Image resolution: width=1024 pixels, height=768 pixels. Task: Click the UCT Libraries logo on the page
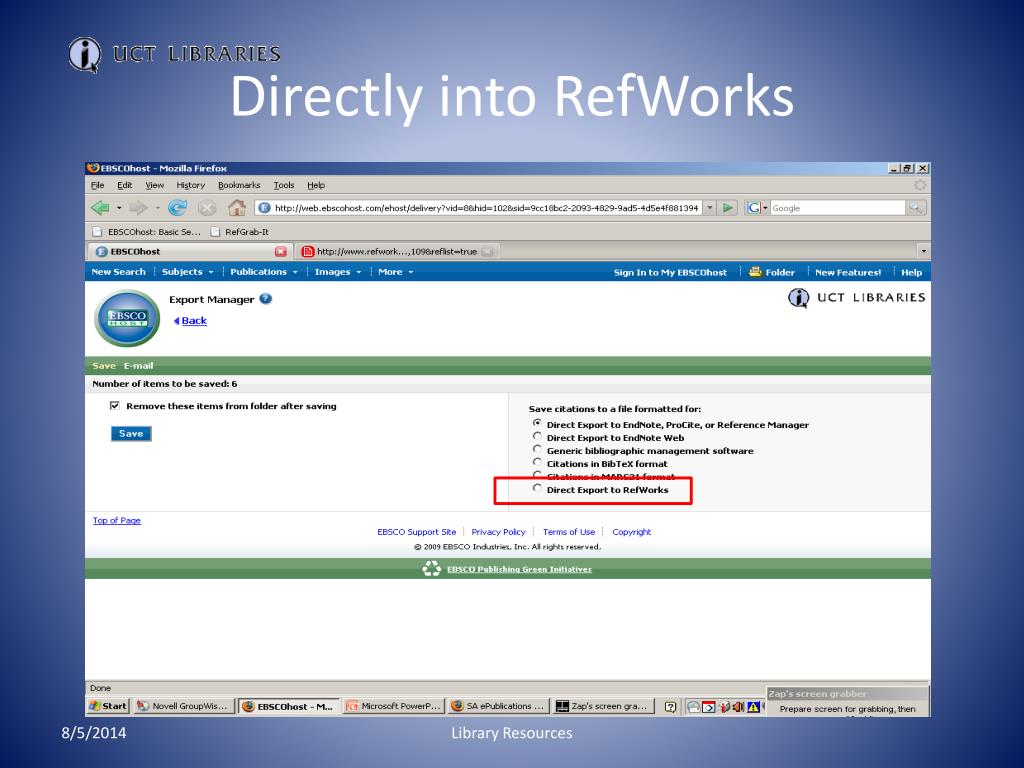[857, 298]
